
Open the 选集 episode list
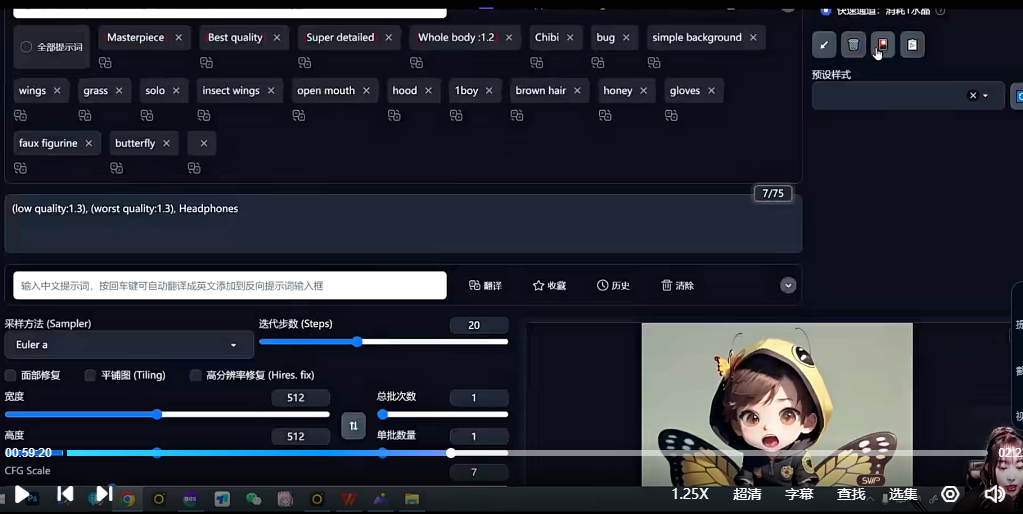click(x=903, y=494)
